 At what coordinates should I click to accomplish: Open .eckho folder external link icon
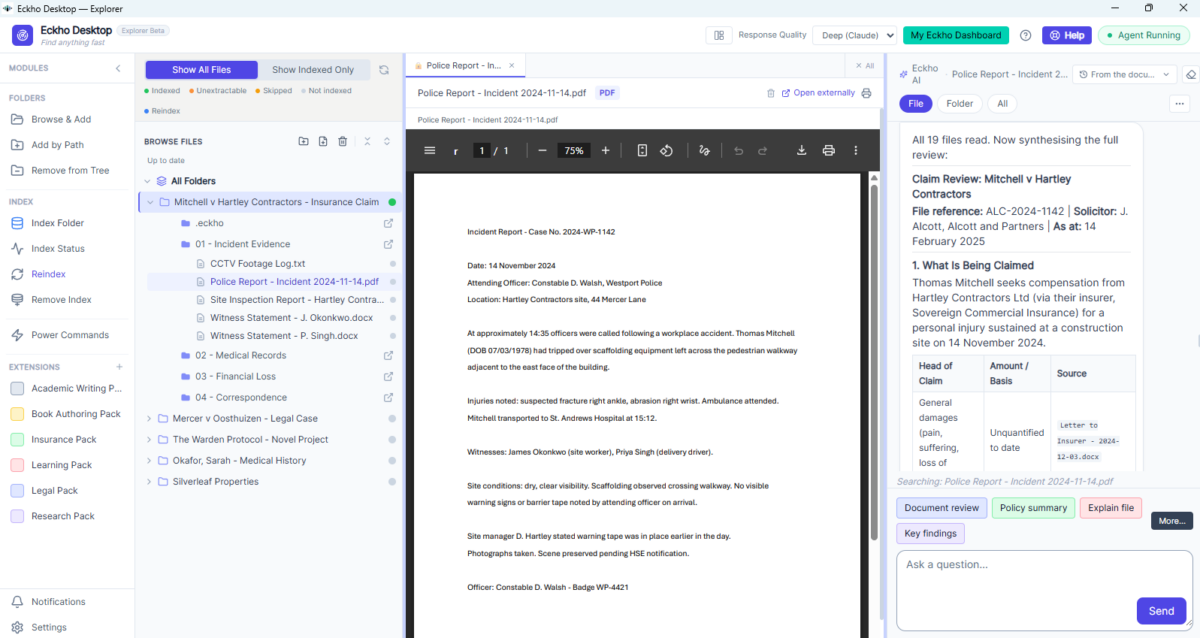pyautogui.click(x=388, y=223)
